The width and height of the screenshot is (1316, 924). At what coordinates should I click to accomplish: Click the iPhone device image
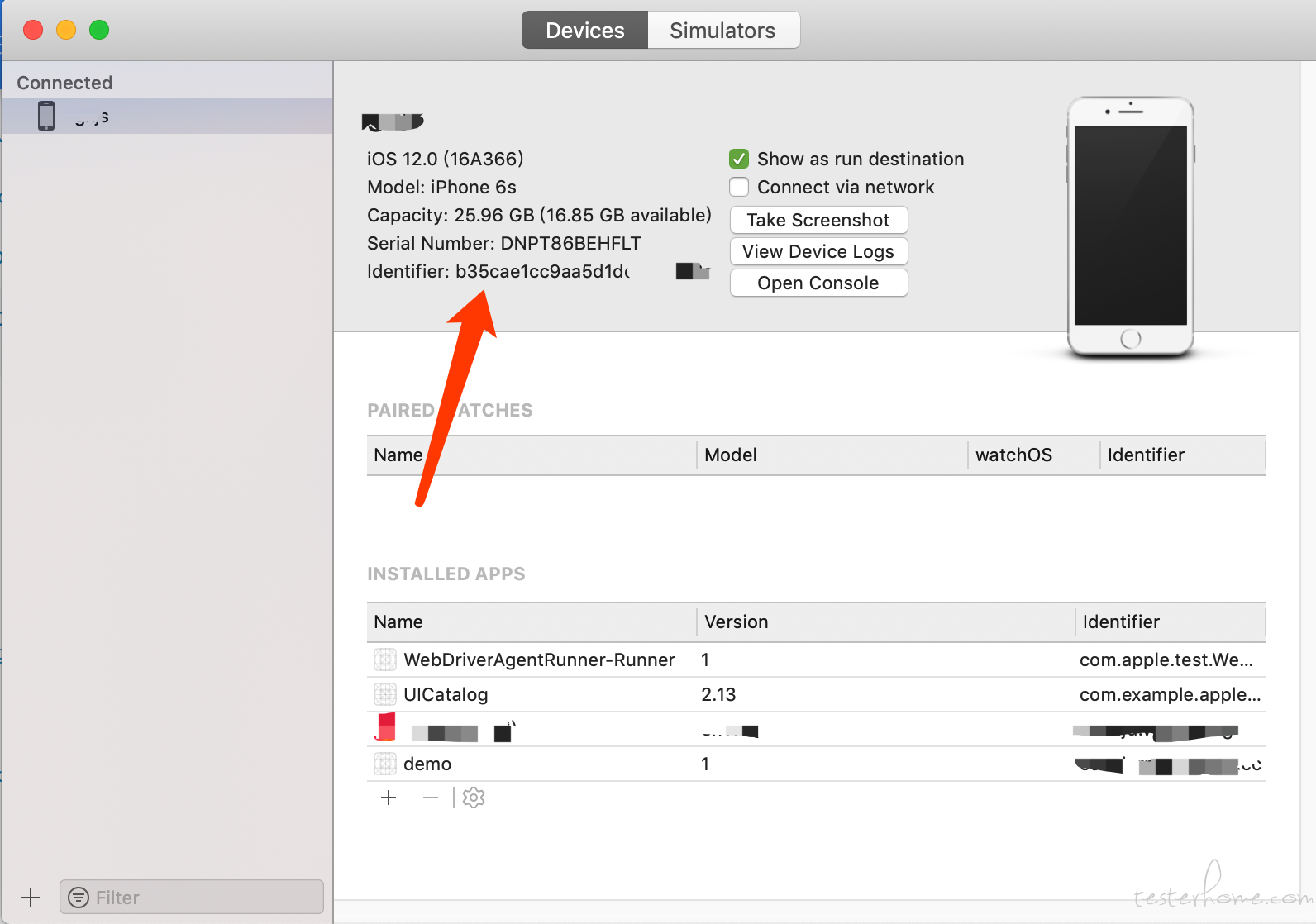click(x=1131, y=227)
